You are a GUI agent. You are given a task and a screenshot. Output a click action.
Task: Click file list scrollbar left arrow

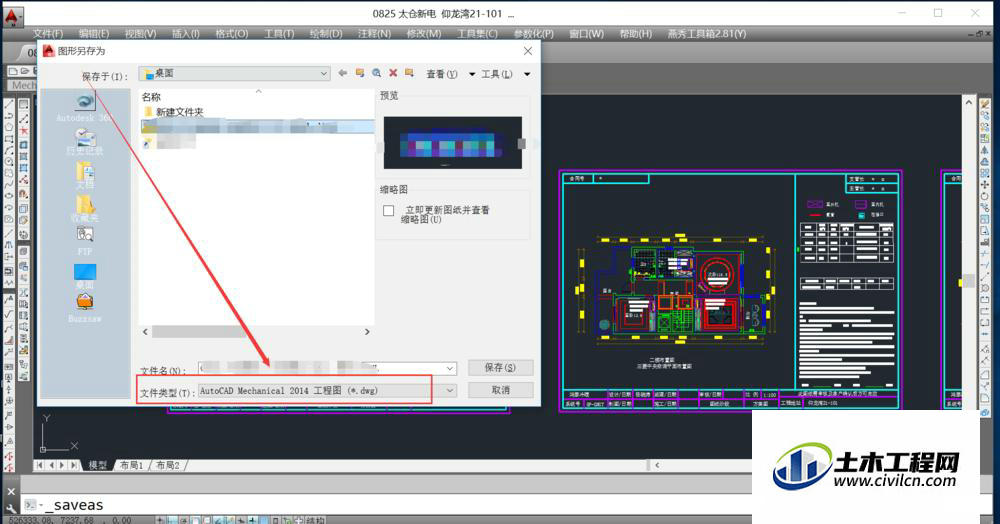coord(145,331)
